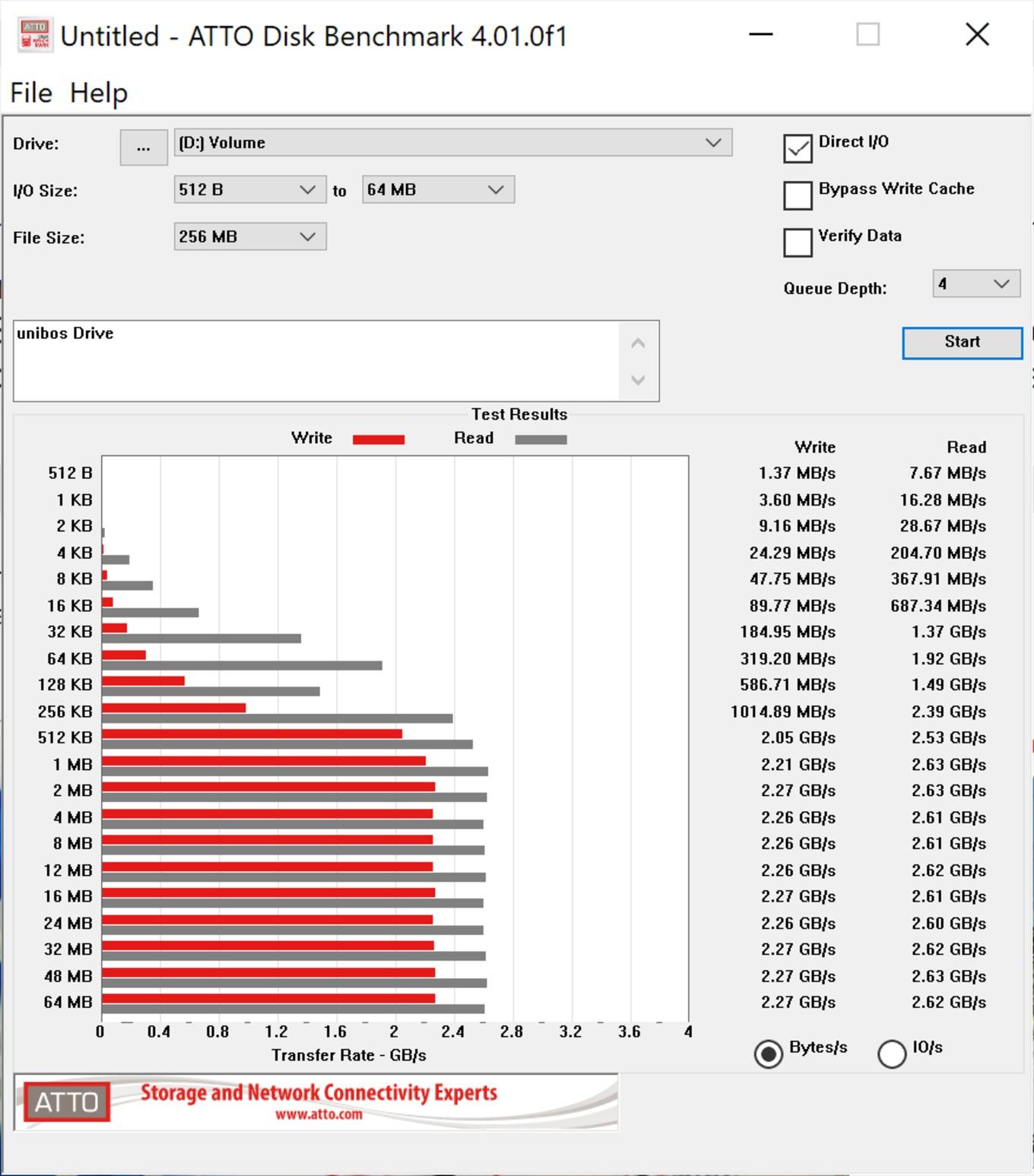Open the File menu

tap(31, 93)
